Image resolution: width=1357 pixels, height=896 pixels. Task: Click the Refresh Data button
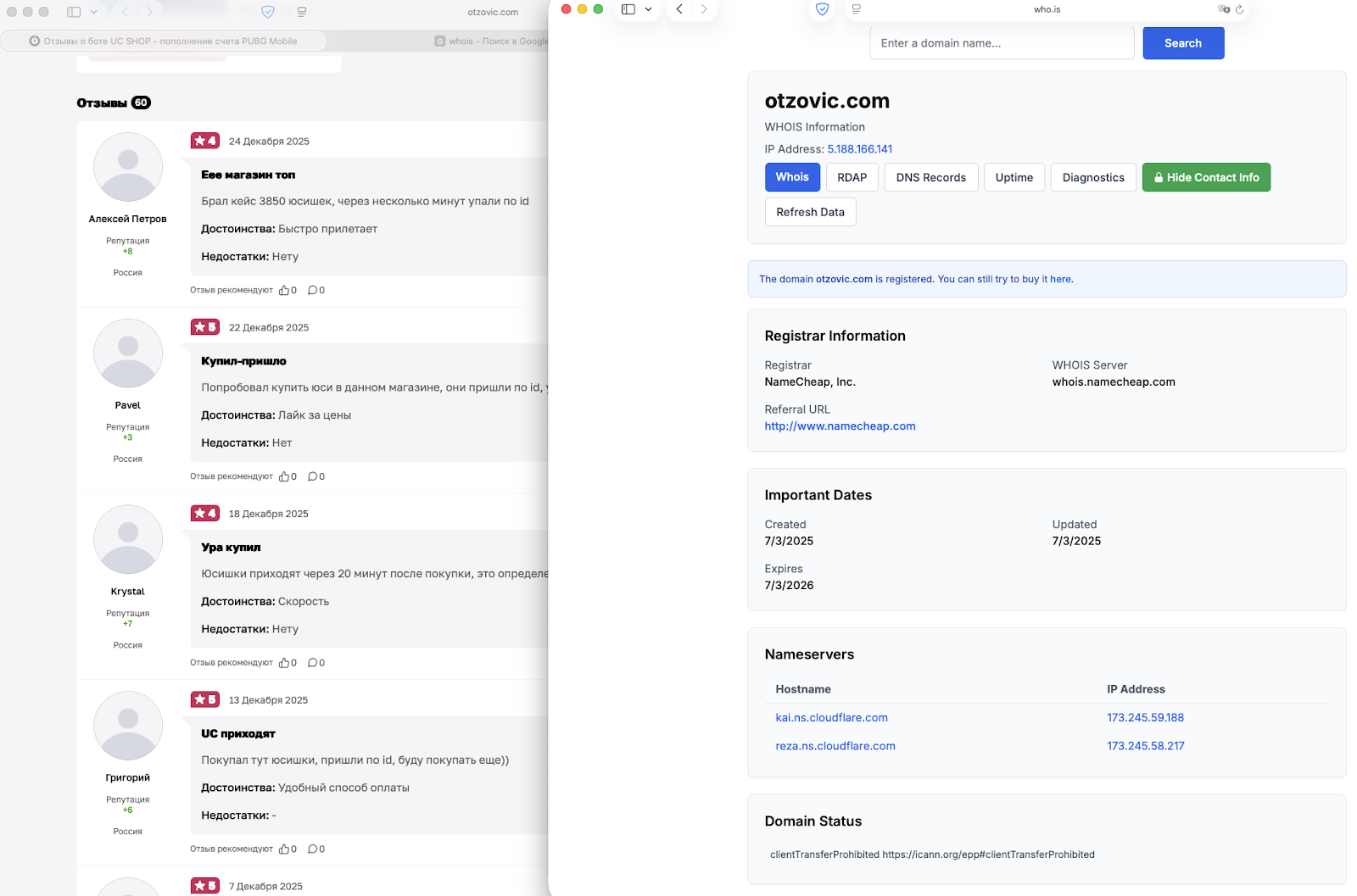pos(810,212)
